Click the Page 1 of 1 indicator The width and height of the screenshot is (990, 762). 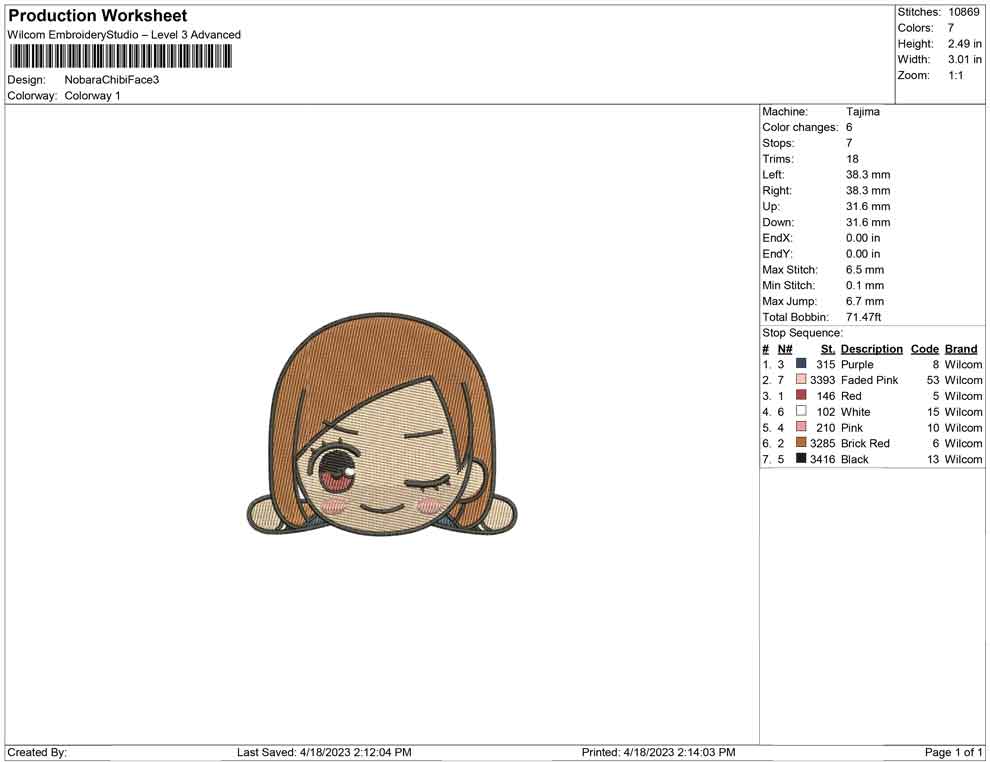953,752
